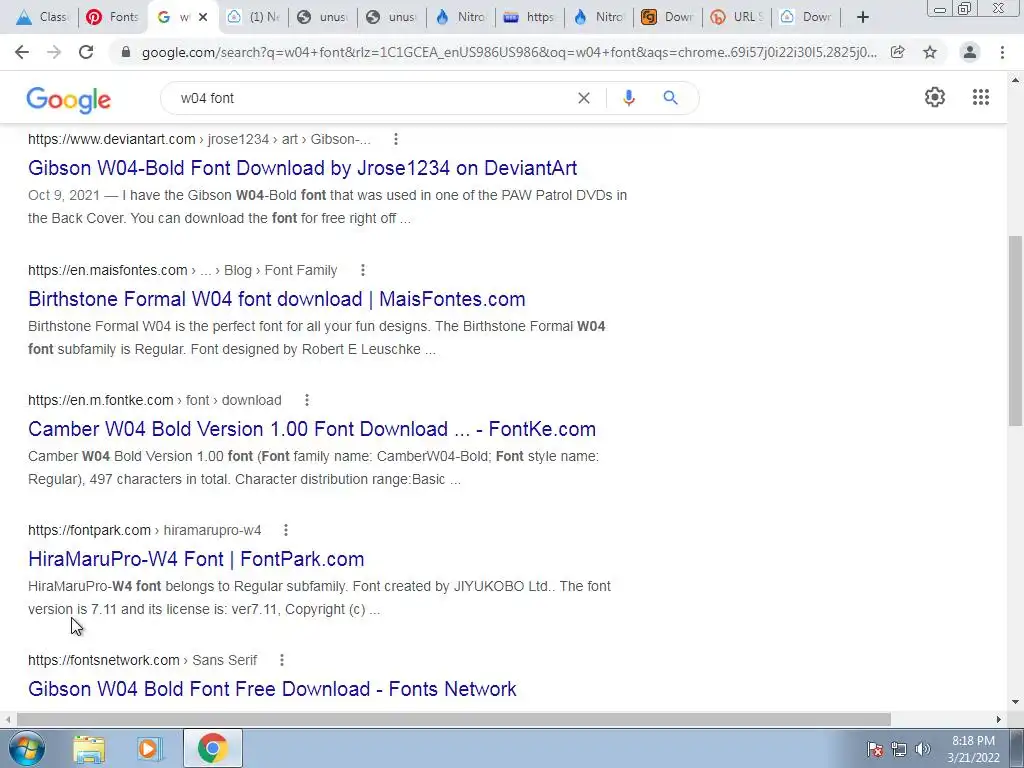Switch to the second unus tab

point(392,17)
